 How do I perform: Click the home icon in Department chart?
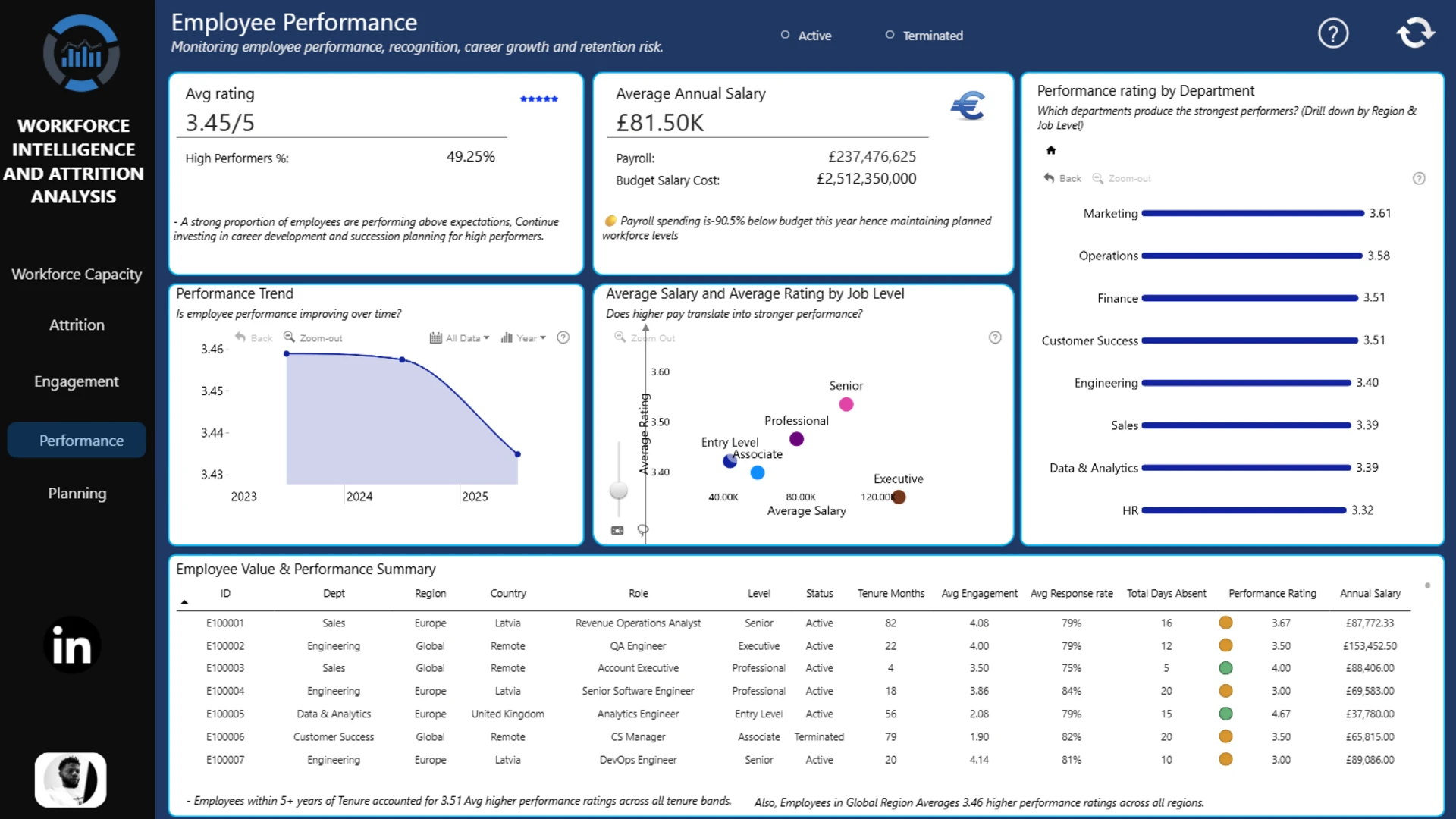click(x=1051, y=150)
